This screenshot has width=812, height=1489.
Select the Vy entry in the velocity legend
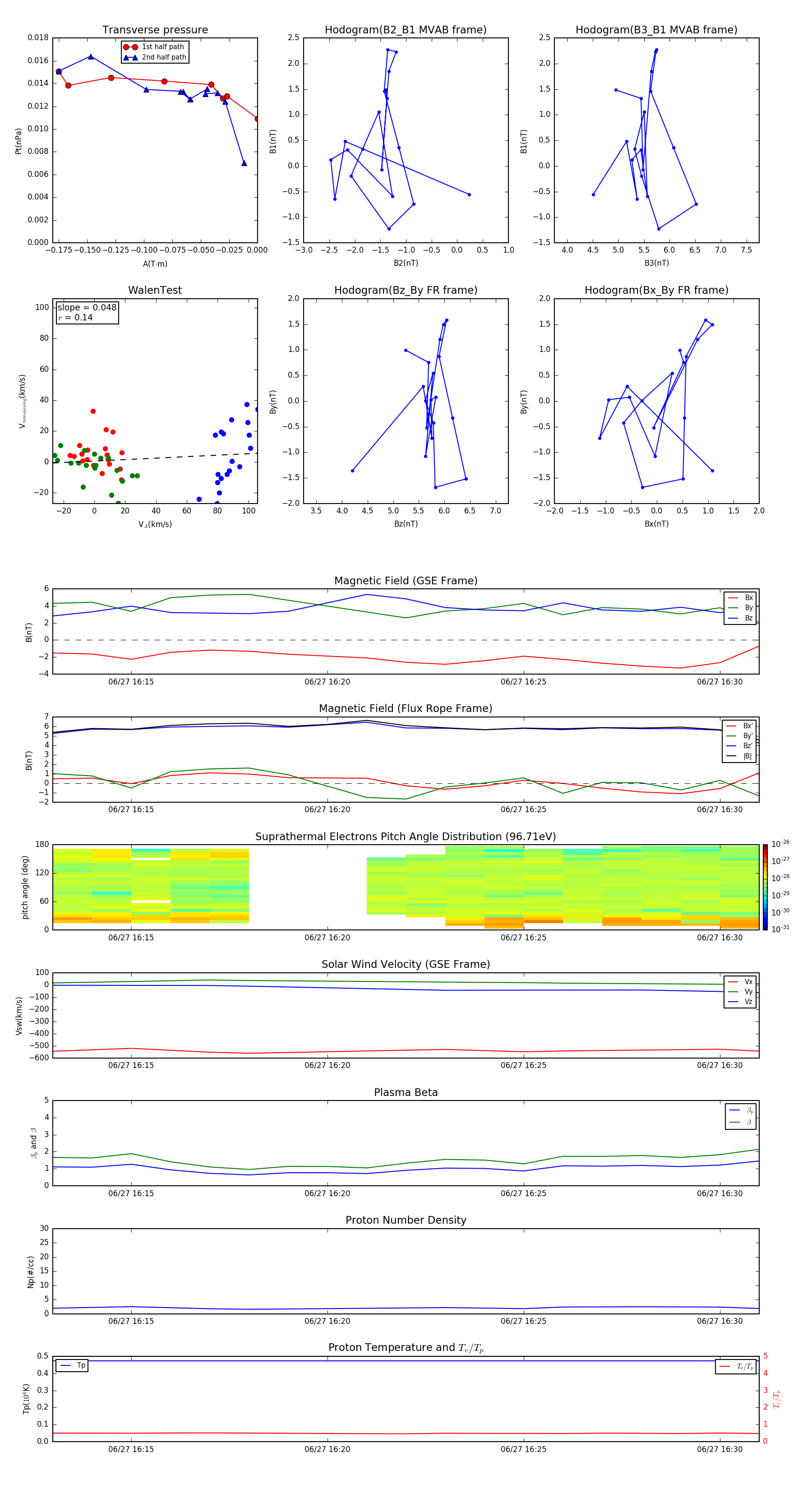740,991
